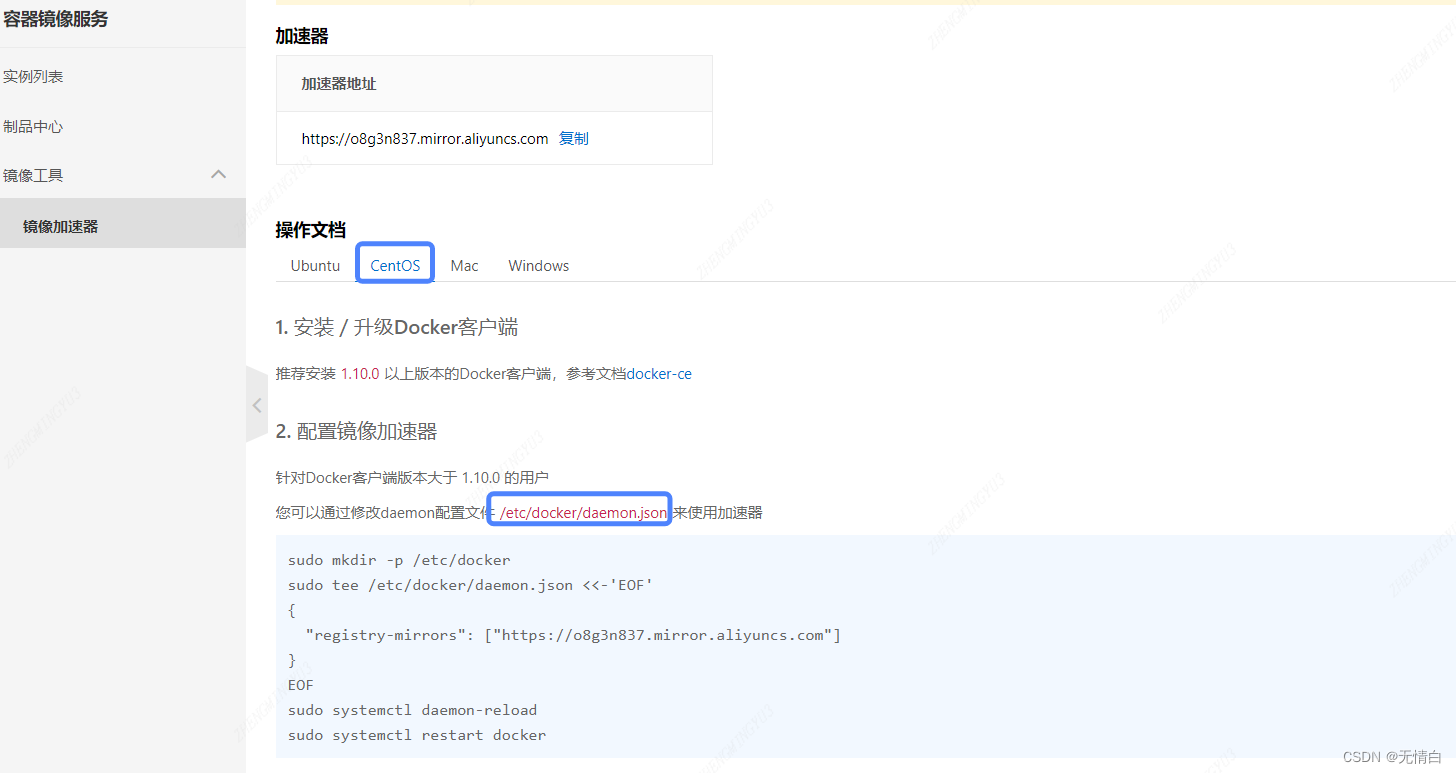1456x773 pixels.
Task: Copy the accelerator address via 复制 link
Action: click(x=573, y=138)
